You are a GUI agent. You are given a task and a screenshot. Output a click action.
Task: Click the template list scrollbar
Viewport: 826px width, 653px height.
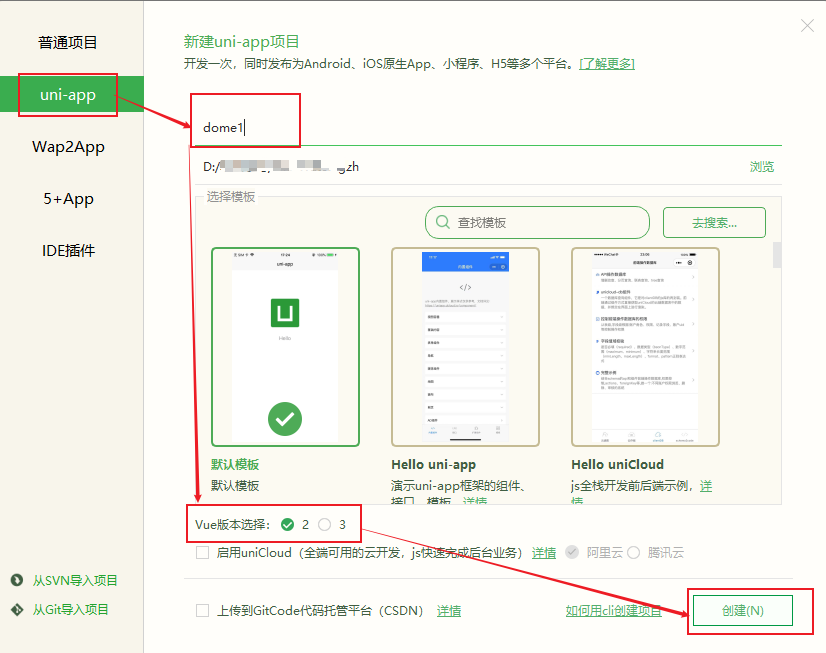777,255
